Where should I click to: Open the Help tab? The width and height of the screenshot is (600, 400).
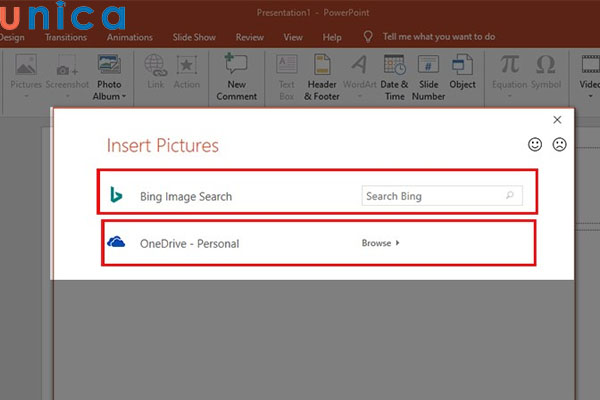(x=332, y=37)
